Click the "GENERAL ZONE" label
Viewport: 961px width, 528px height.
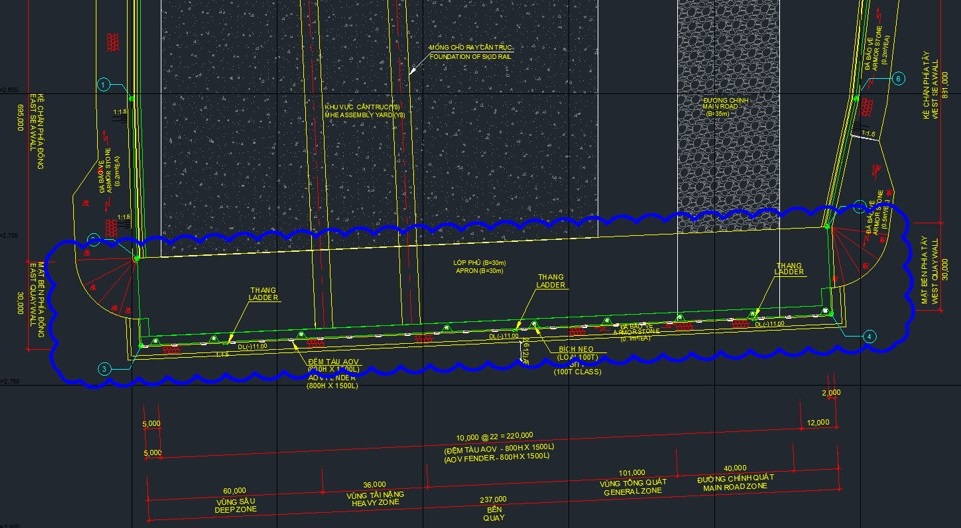tap(632, 491)
